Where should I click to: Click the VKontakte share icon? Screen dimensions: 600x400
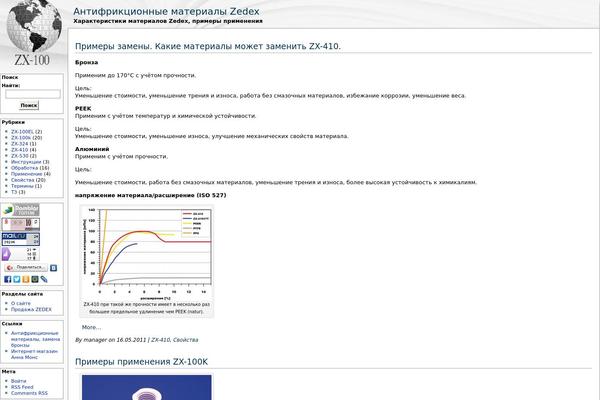pyautogui.click(x=54, y=268)
